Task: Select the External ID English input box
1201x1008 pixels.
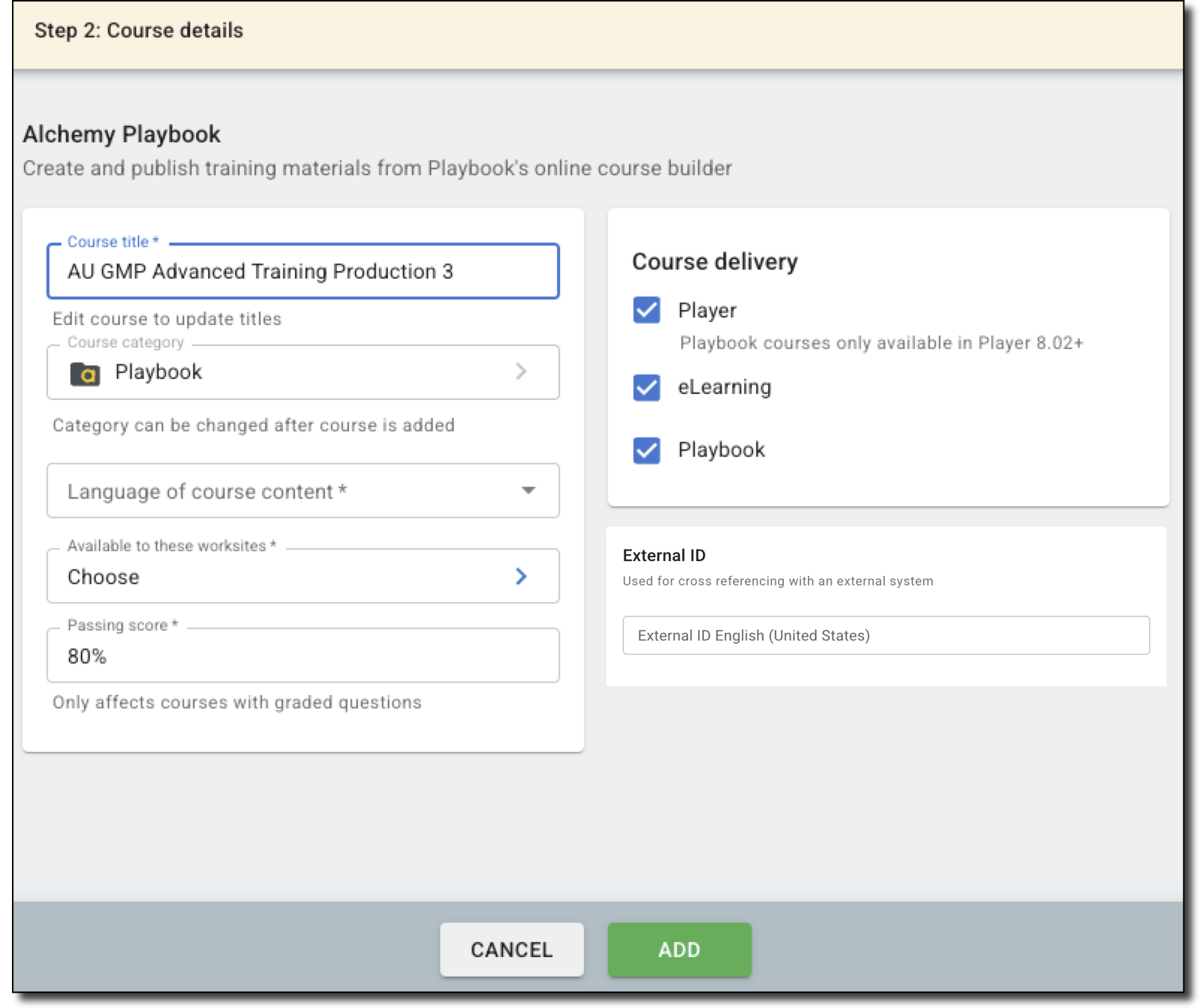Action: 886,635
